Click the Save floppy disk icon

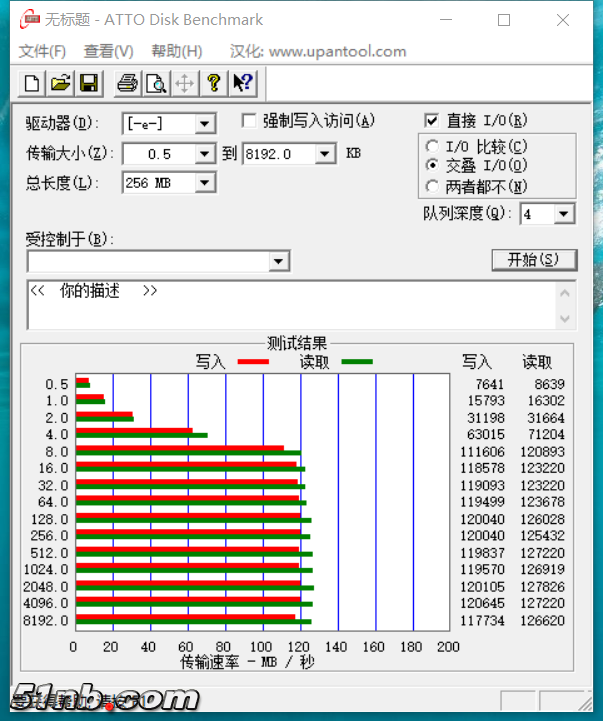[x=88, y=83]
